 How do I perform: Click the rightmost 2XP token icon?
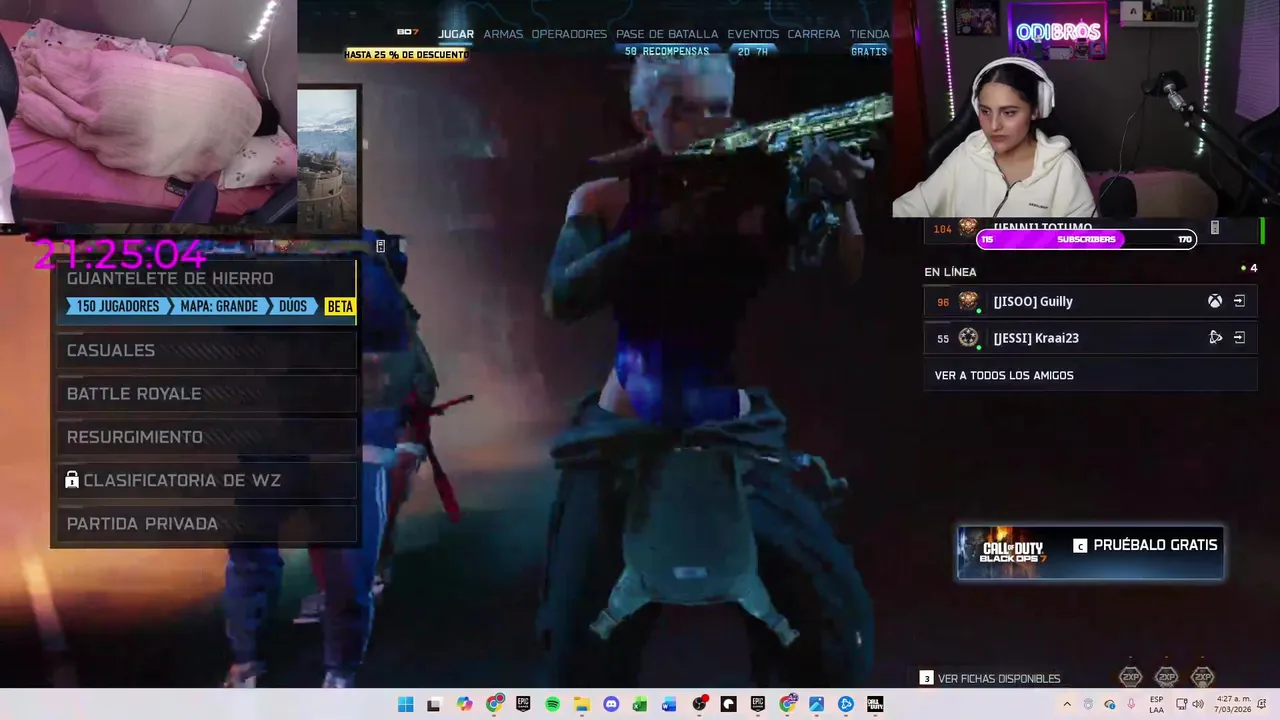click(1202, 677)
